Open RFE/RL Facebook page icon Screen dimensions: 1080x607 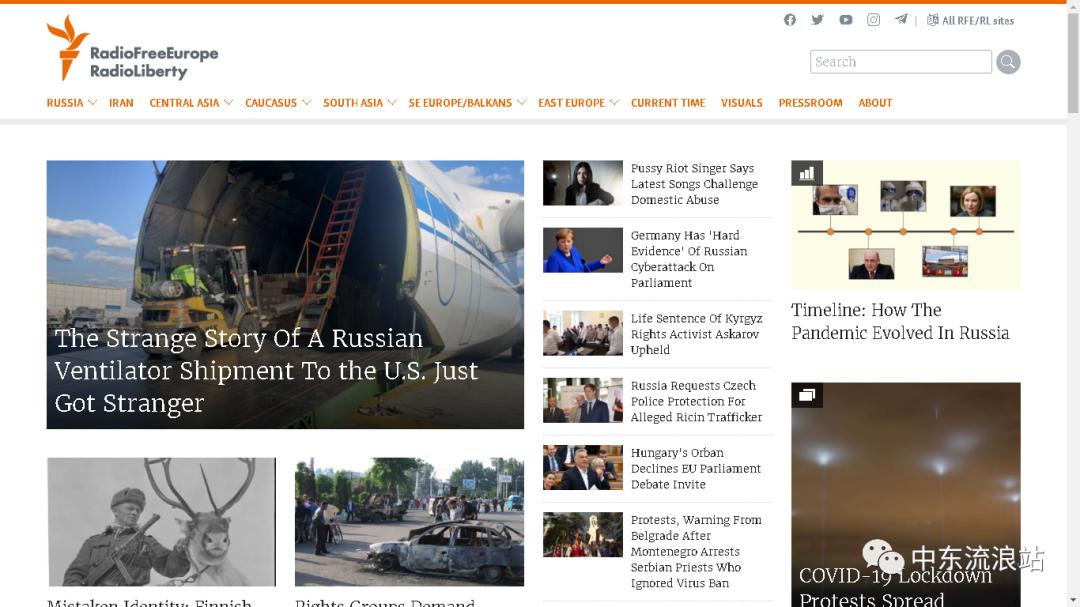(x=789, y=20)
